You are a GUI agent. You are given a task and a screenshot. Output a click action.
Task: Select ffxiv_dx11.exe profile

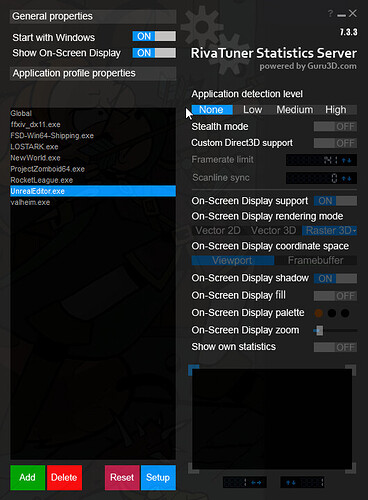coord(93,125)
